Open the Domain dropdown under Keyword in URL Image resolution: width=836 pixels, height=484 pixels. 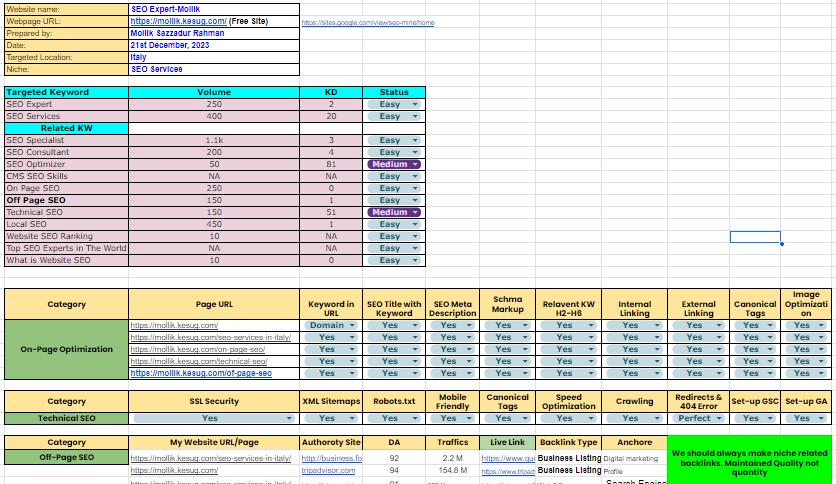331,325
